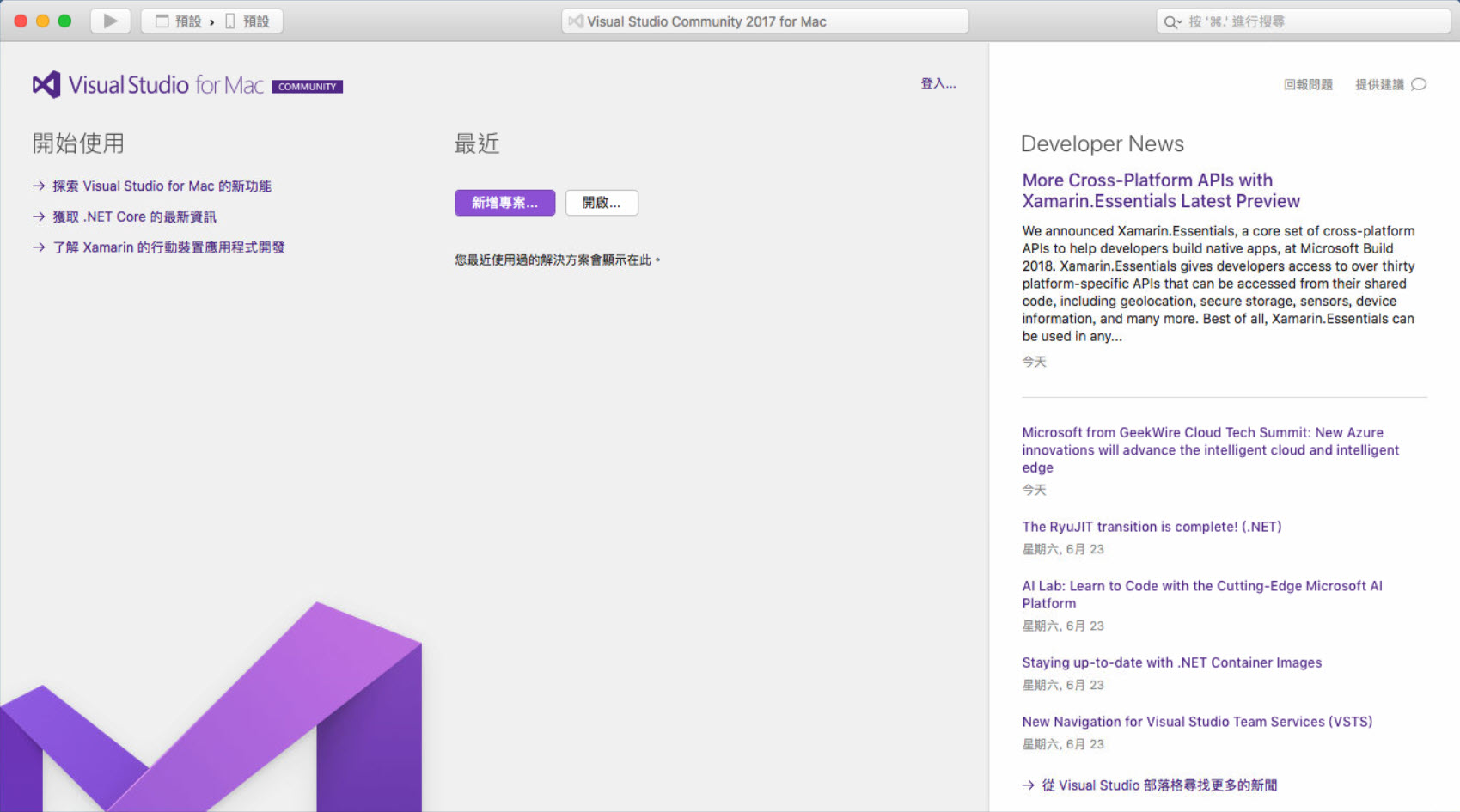
Task: Open 探索 Visual Studio for Mac 的新功能 link
Action: click(x=162, y=186)
